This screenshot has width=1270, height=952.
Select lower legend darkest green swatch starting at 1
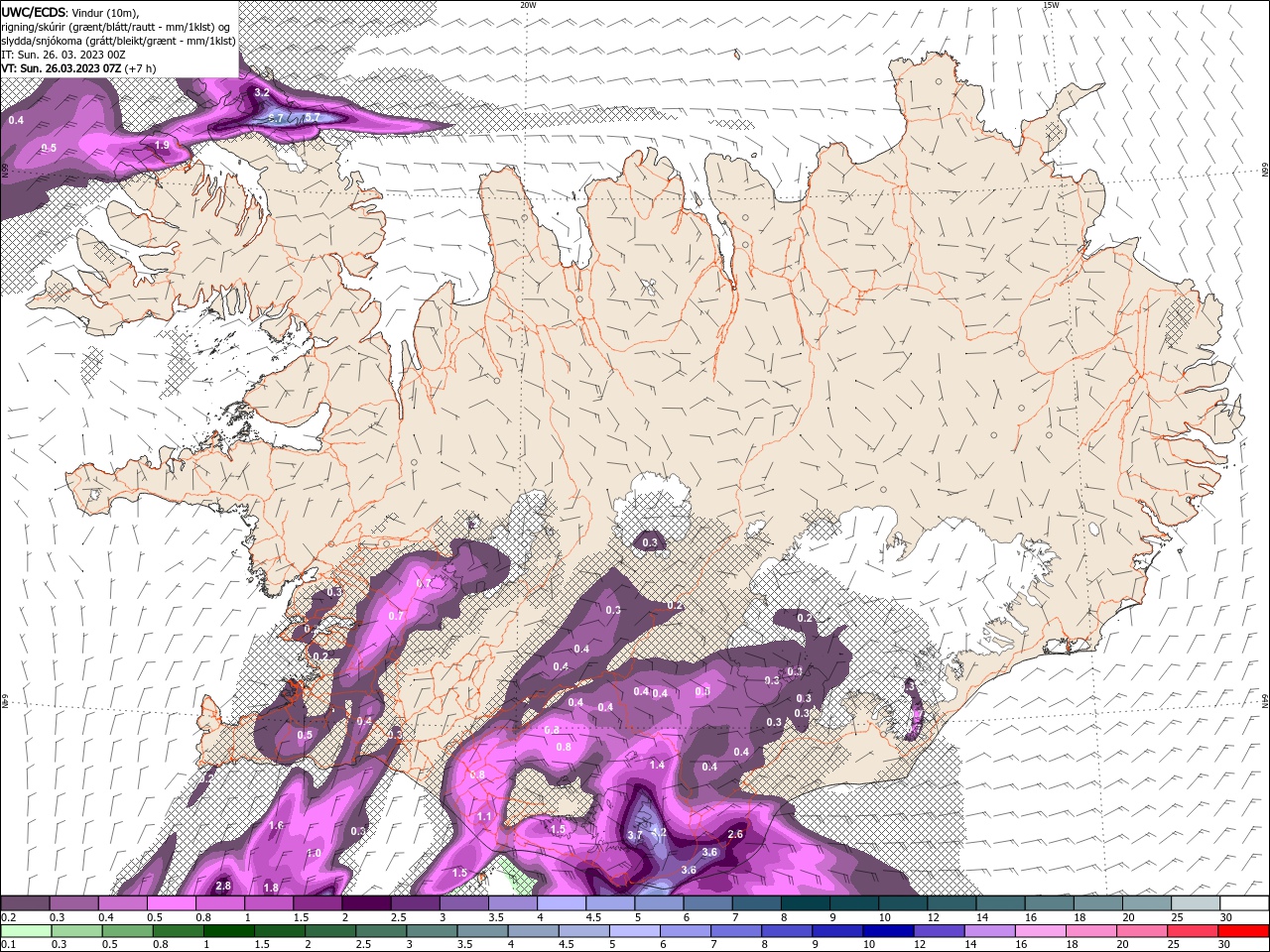click(x=228, y=931)
